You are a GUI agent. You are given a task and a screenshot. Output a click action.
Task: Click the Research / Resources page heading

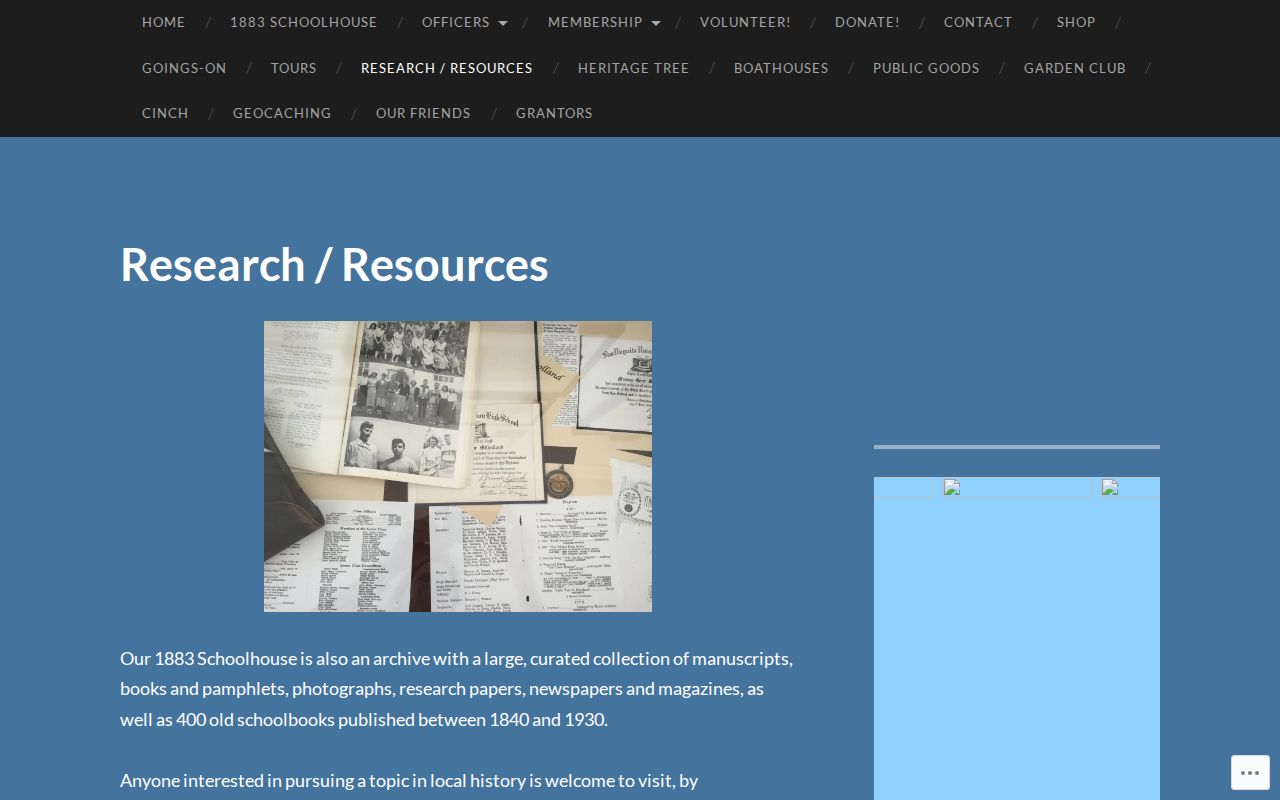point(334,264)
